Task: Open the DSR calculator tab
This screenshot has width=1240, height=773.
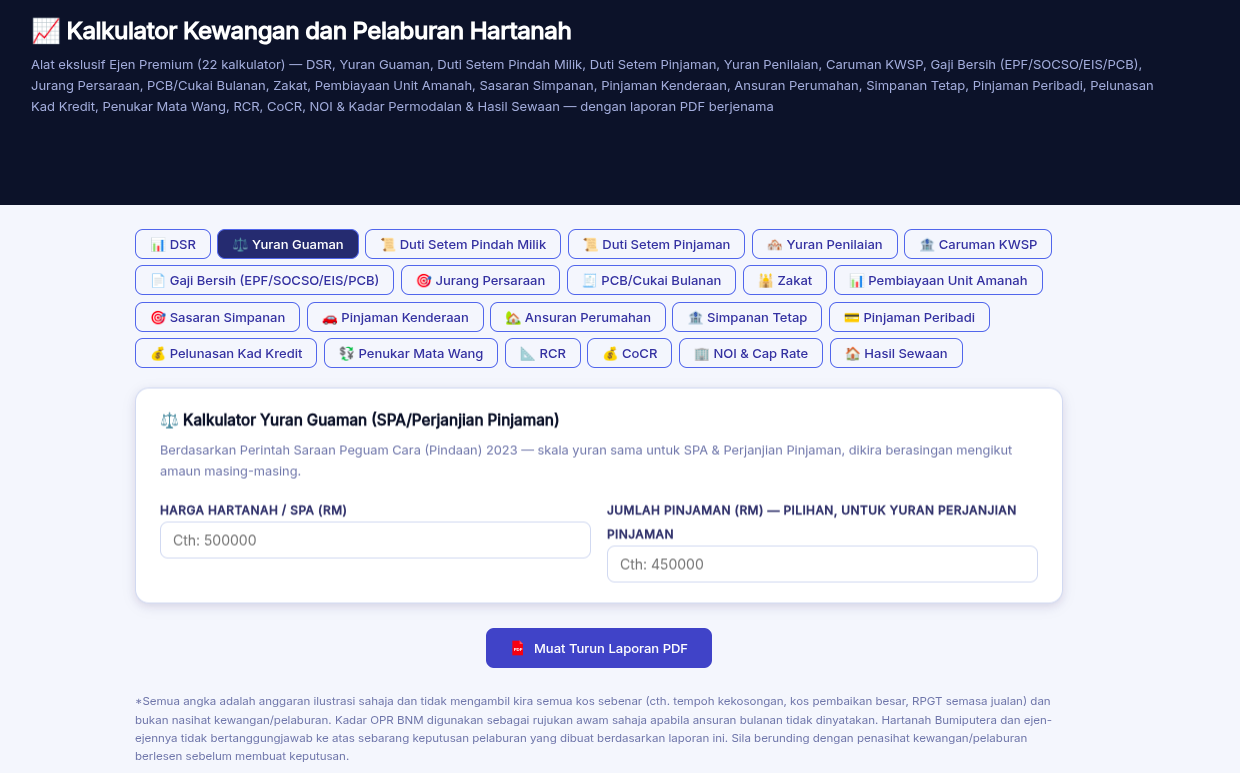Action: point(173,244)
